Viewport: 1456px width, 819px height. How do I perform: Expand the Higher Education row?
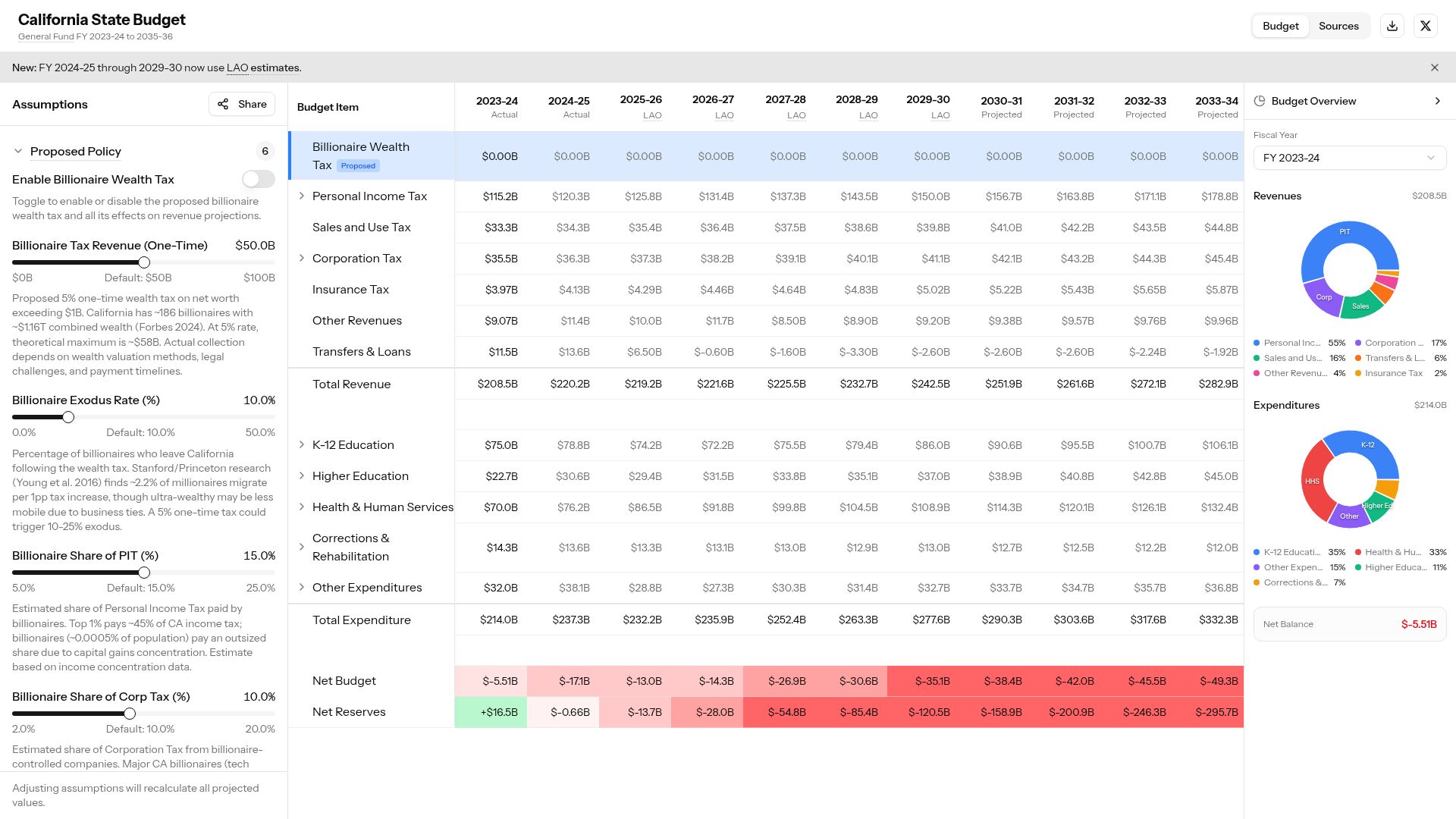coord(302,475)
